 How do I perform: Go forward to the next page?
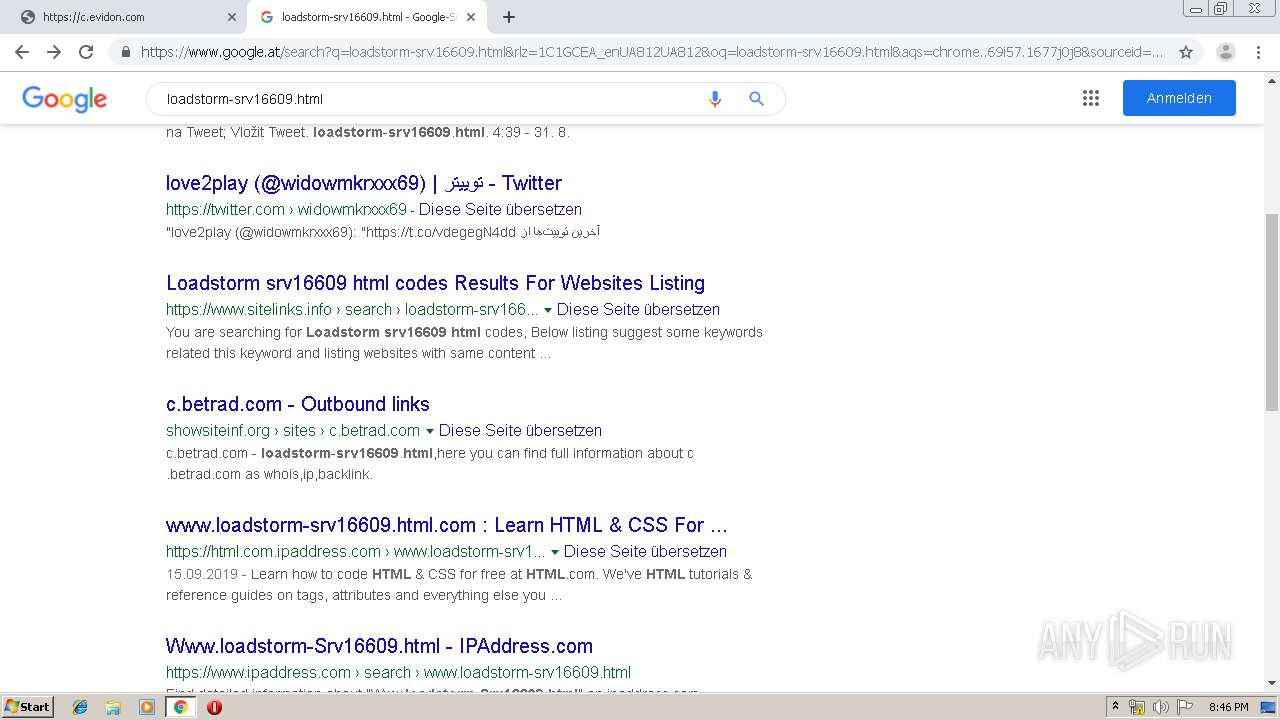click(x=54, y=52)
